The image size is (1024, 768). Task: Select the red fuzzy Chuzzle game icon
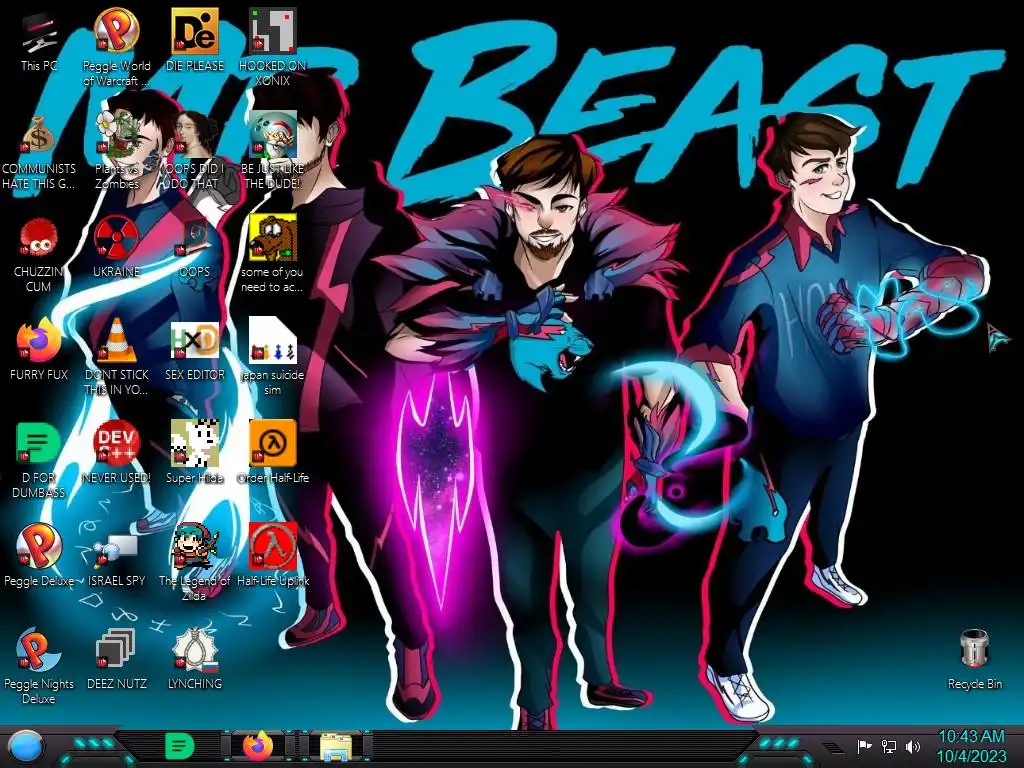pyautogui.click(x=39, y=238)
